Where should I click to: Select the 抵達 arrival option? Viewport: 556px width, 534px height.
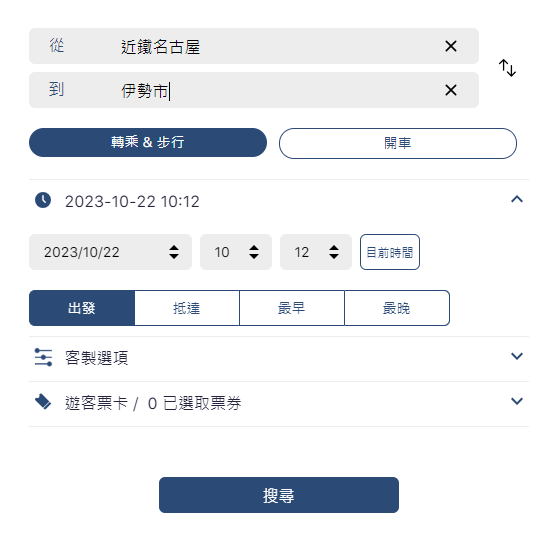[x=187, y=308]
